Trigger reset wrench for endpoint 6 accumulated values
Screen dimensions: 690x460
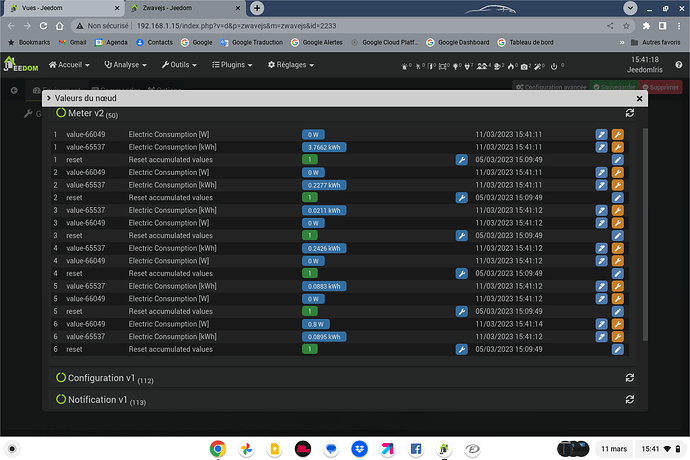tap(462, 350)
